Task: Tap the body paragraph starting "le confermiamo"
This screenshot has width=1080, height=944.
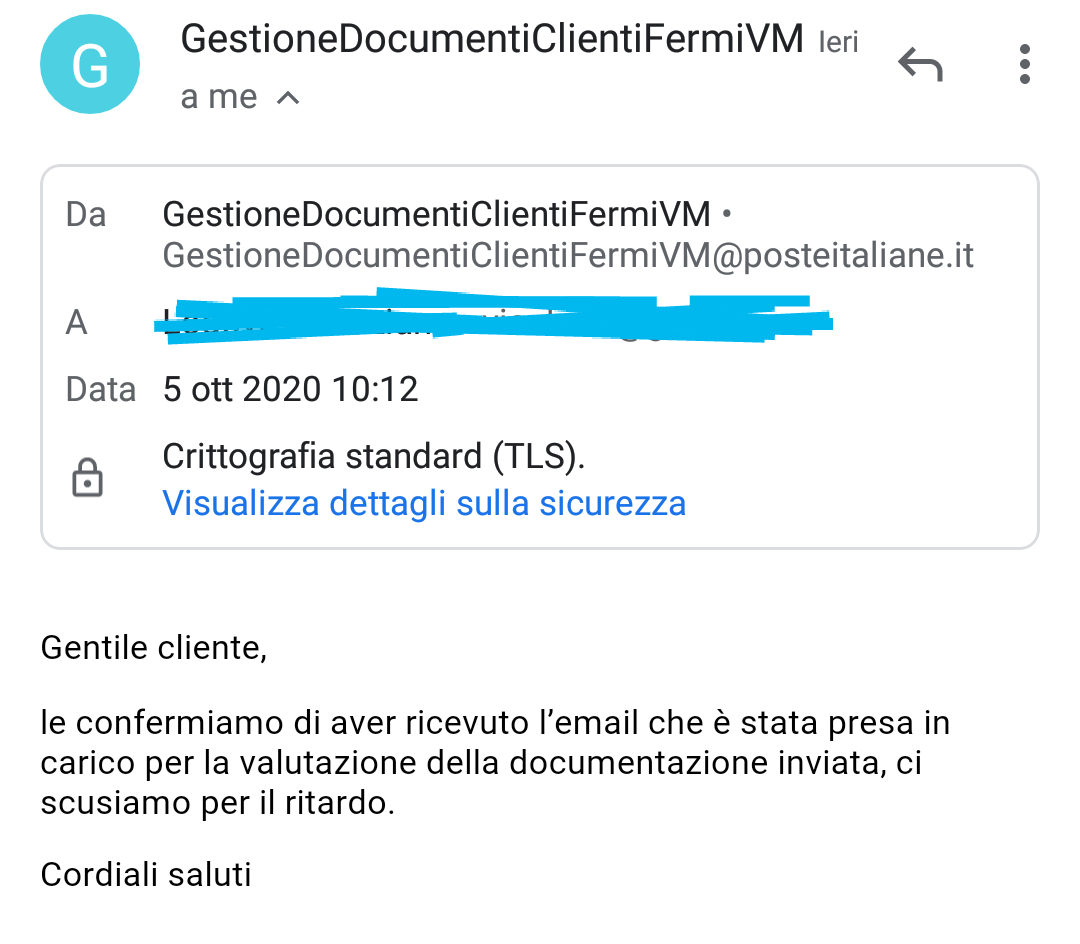Action: (495, 763)
